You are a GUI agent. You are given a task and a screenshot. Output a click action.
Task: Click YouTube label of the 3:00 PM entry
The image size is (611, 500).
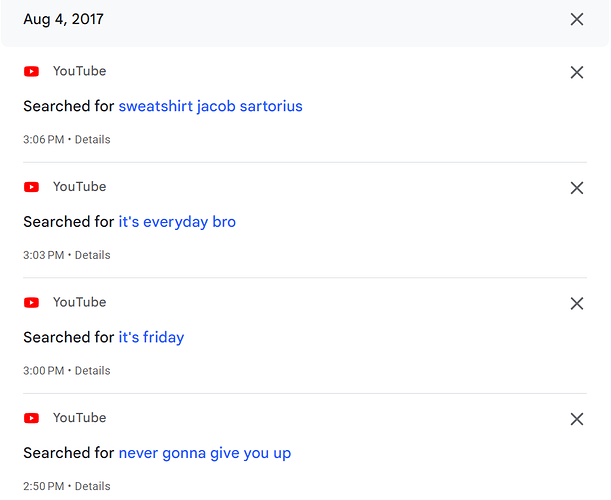79,302
